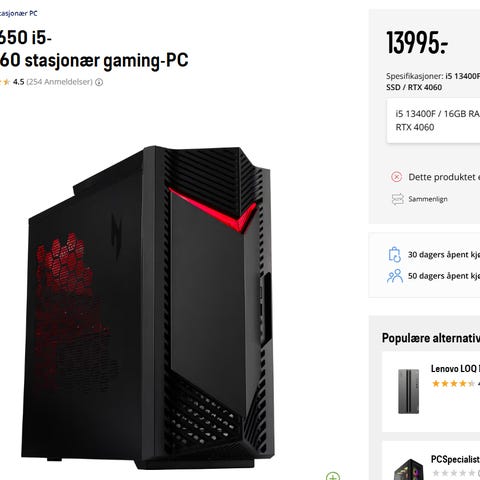
Task: Click the green plus zoom icon below the image
Action: coord(333,476)
